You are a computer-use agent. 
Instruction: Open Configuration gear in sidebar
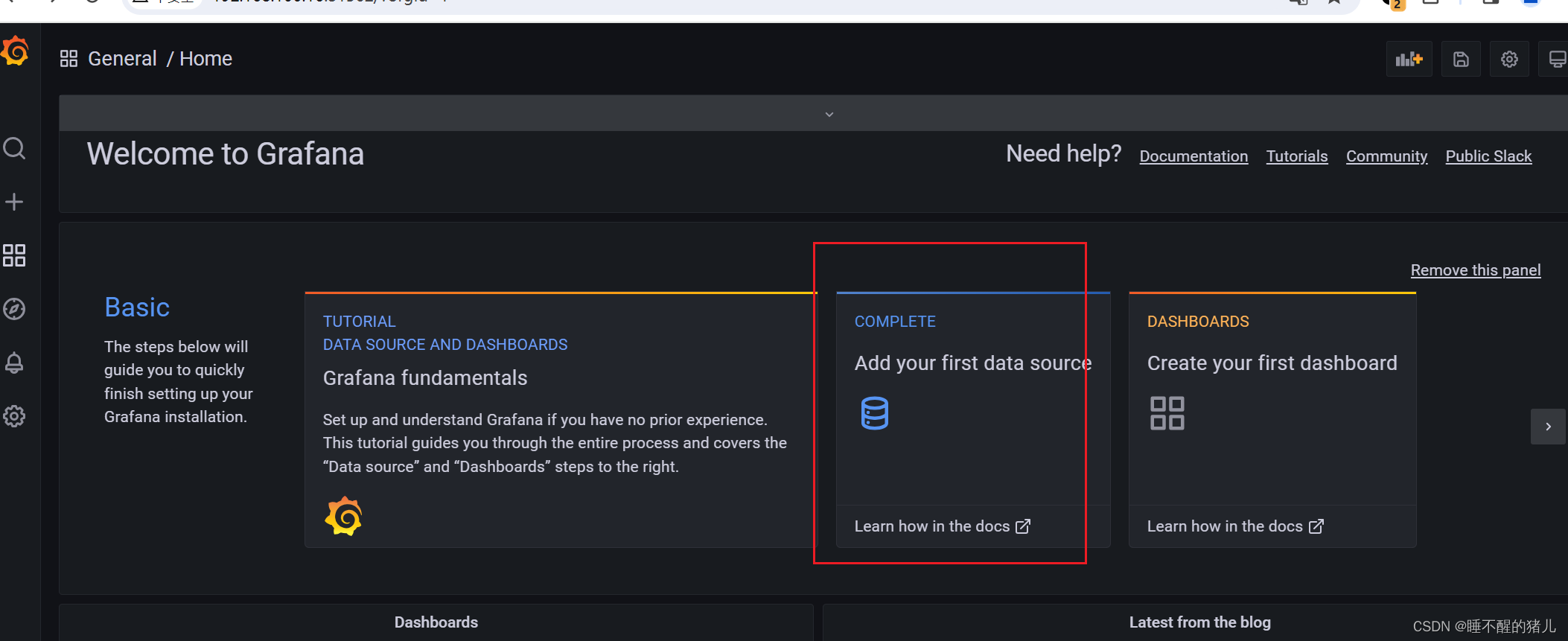pyautogui.click(x=14, y=416)
